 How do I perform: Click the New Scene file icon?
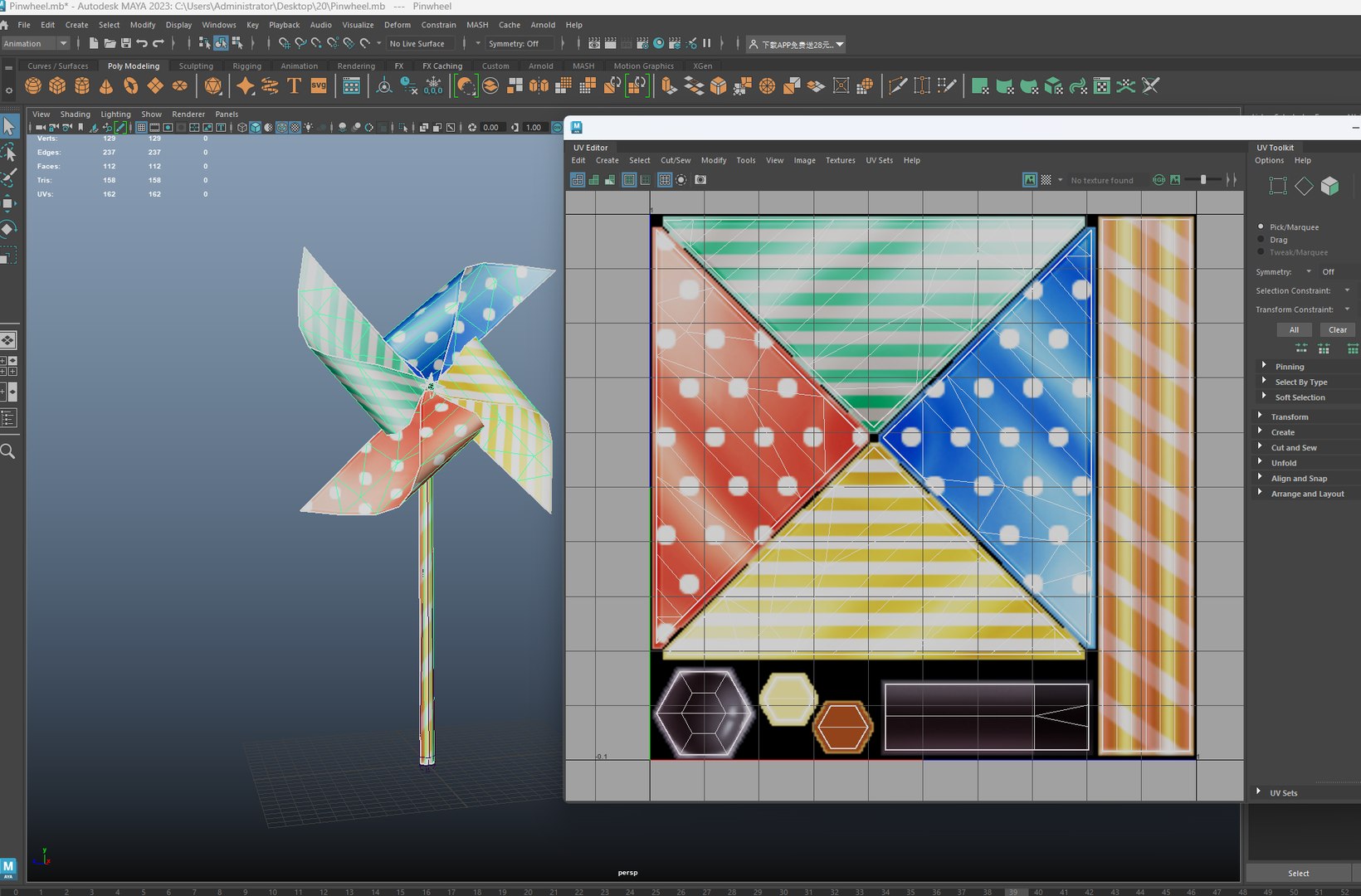pos(94,43)
